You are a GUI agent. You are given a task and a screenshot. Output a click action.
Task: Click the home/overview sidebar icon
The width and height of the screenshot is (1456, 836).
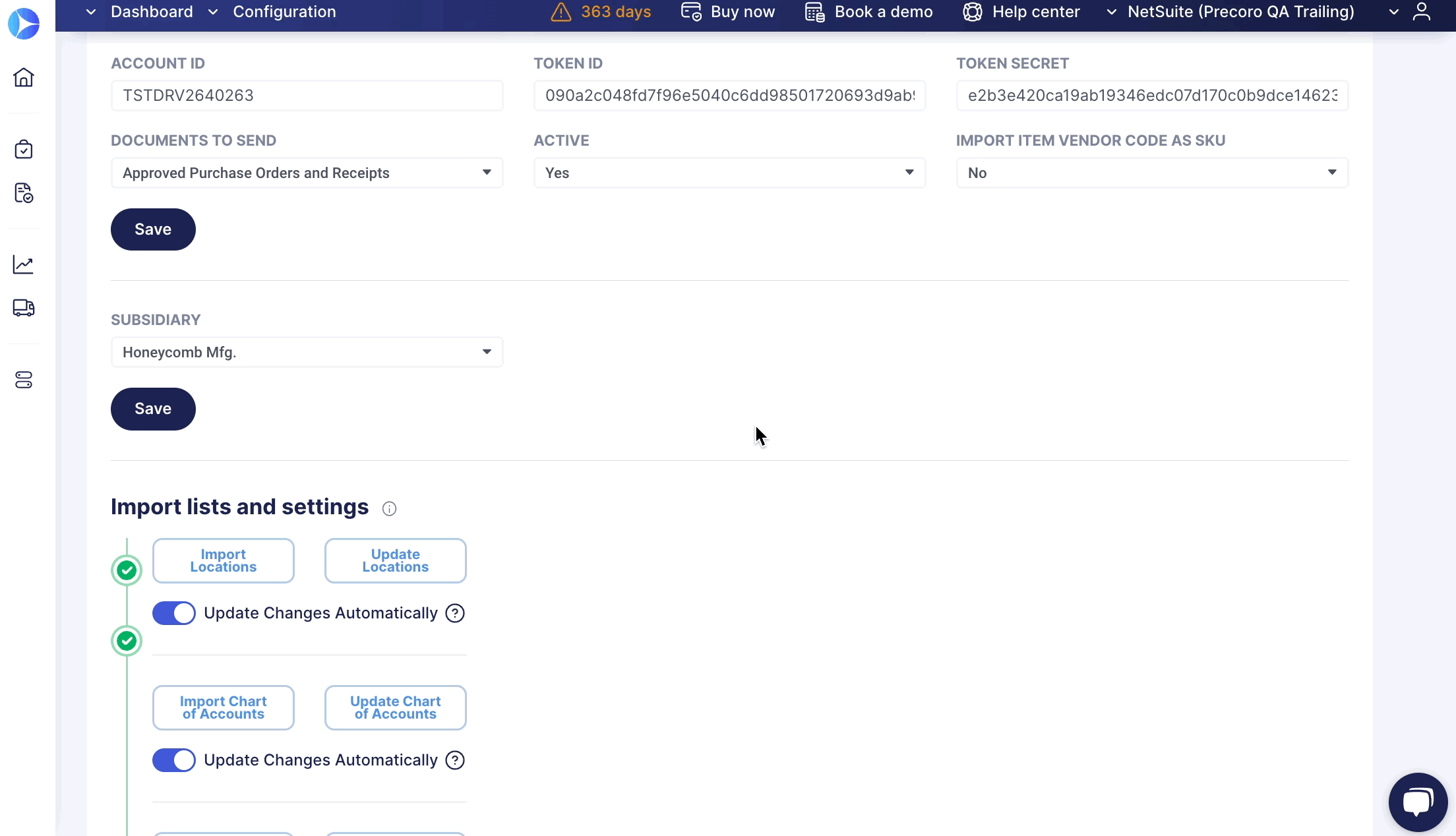pyautogui.click(x=24, y=77)
